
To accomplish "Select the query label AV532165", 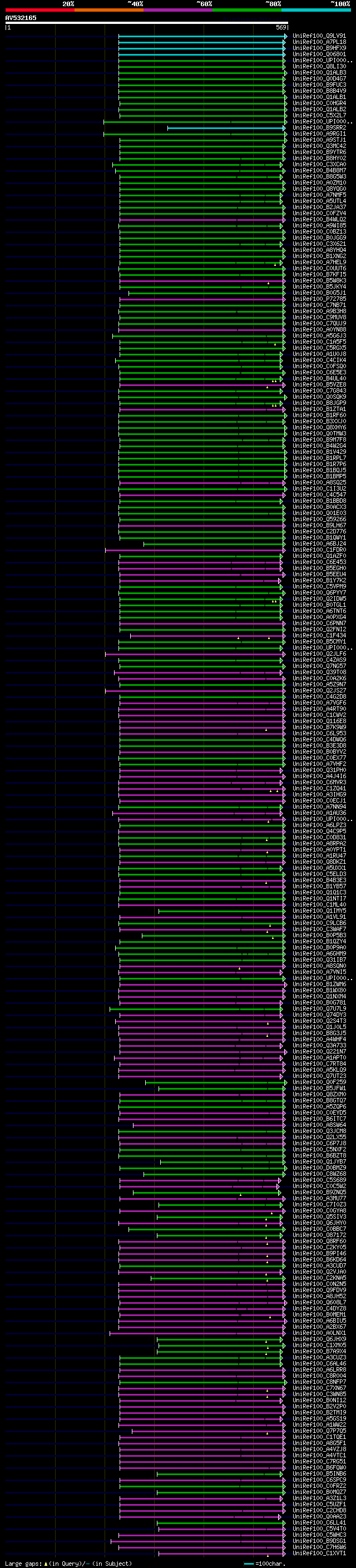I will (x=21, y=18).
